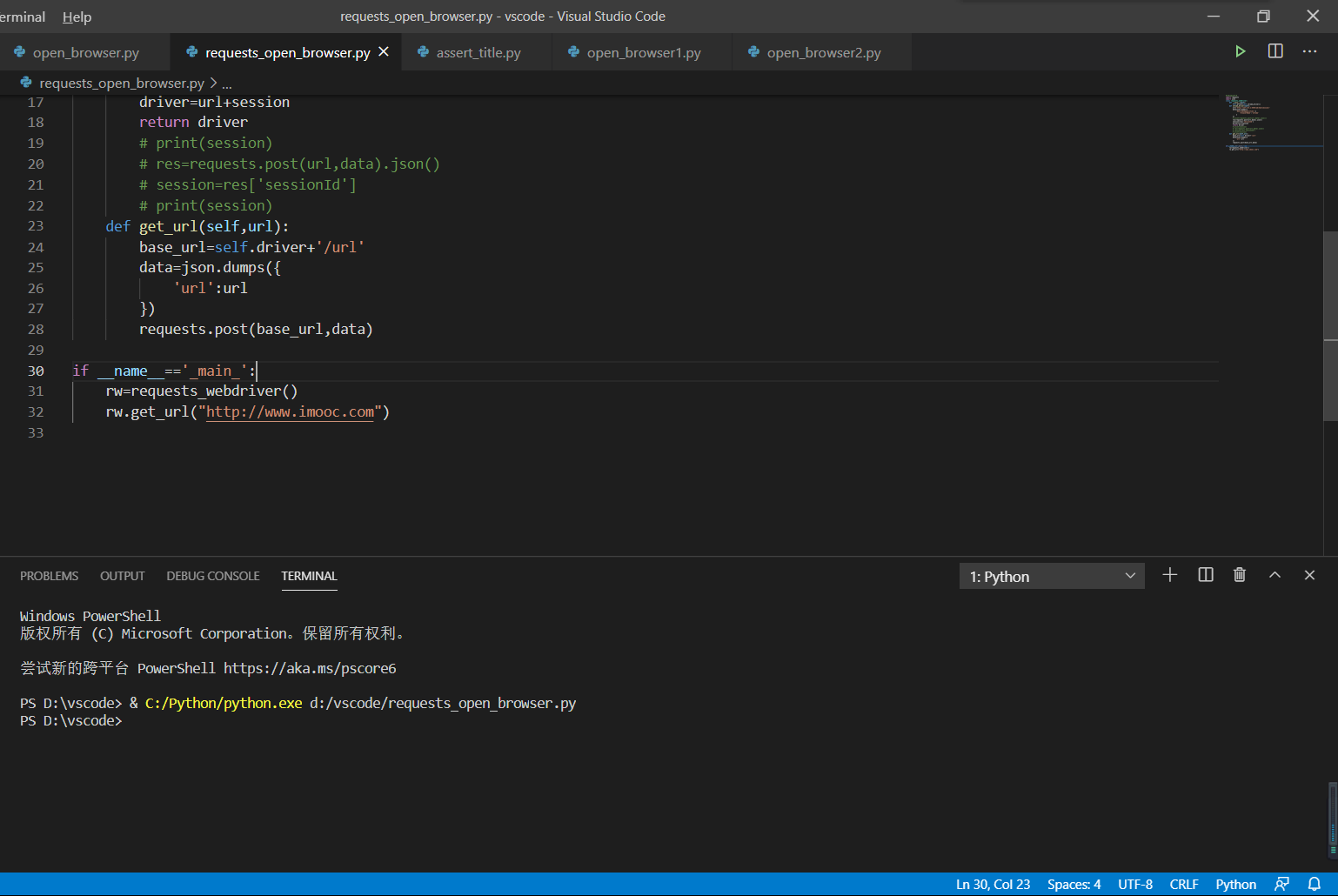Screen dimensions: 1338x896
Task: Select language mode Python in status bar
Action: click(1235, 884)
